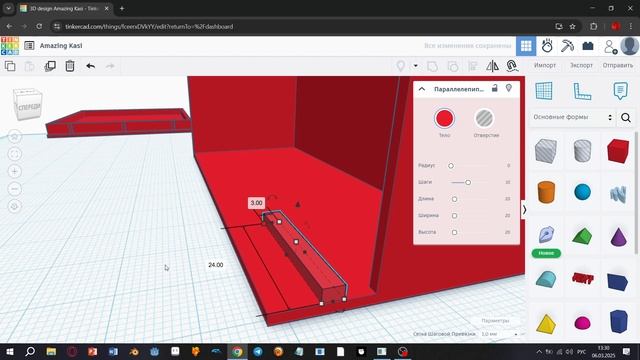Open the notes tool
Screen dimensions: 640x360
[x=620, y=91]
